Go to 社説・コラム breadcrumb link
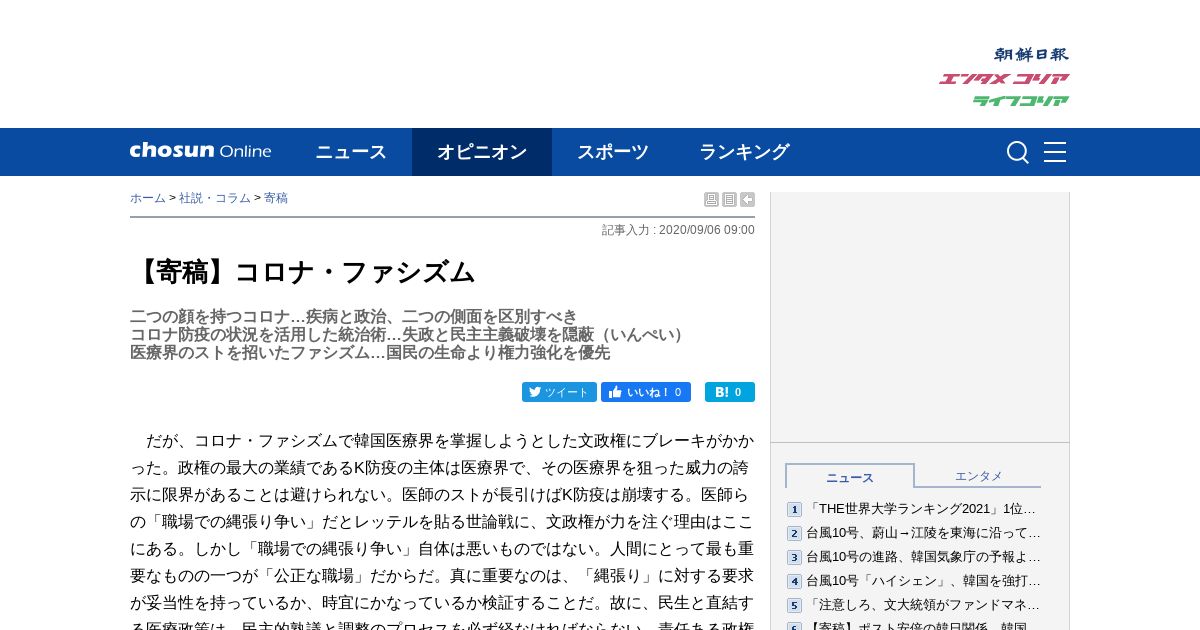1200x630 pixels. click(215, 198)
